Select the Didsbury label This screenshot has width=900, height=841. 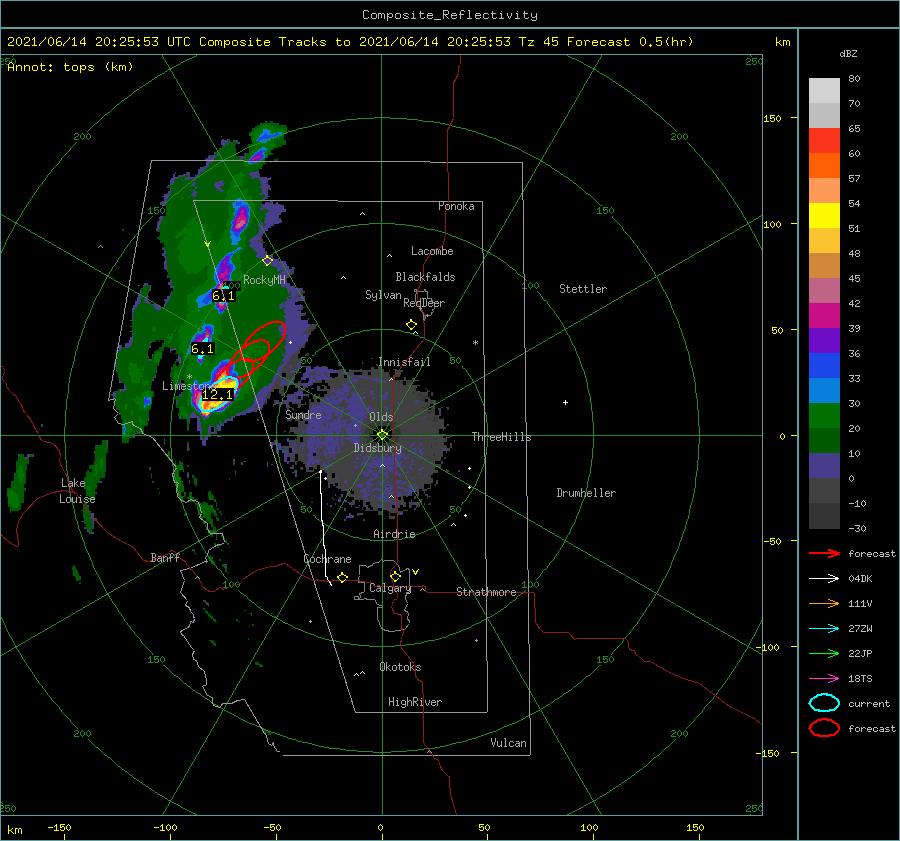[x=378, y=448]
